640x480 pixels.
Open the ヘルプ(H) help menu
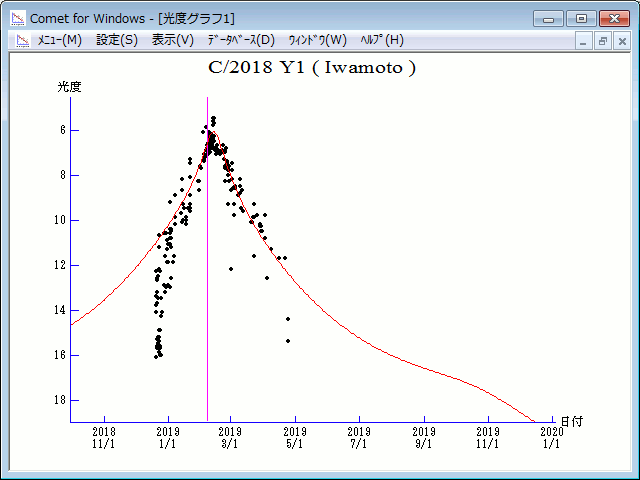pos(381,40)
